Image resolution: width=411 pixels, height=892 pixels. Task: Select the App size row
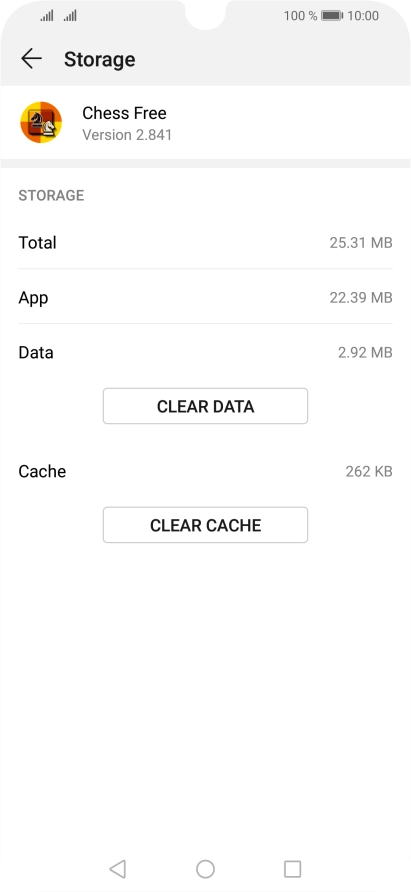pos(206,297)
